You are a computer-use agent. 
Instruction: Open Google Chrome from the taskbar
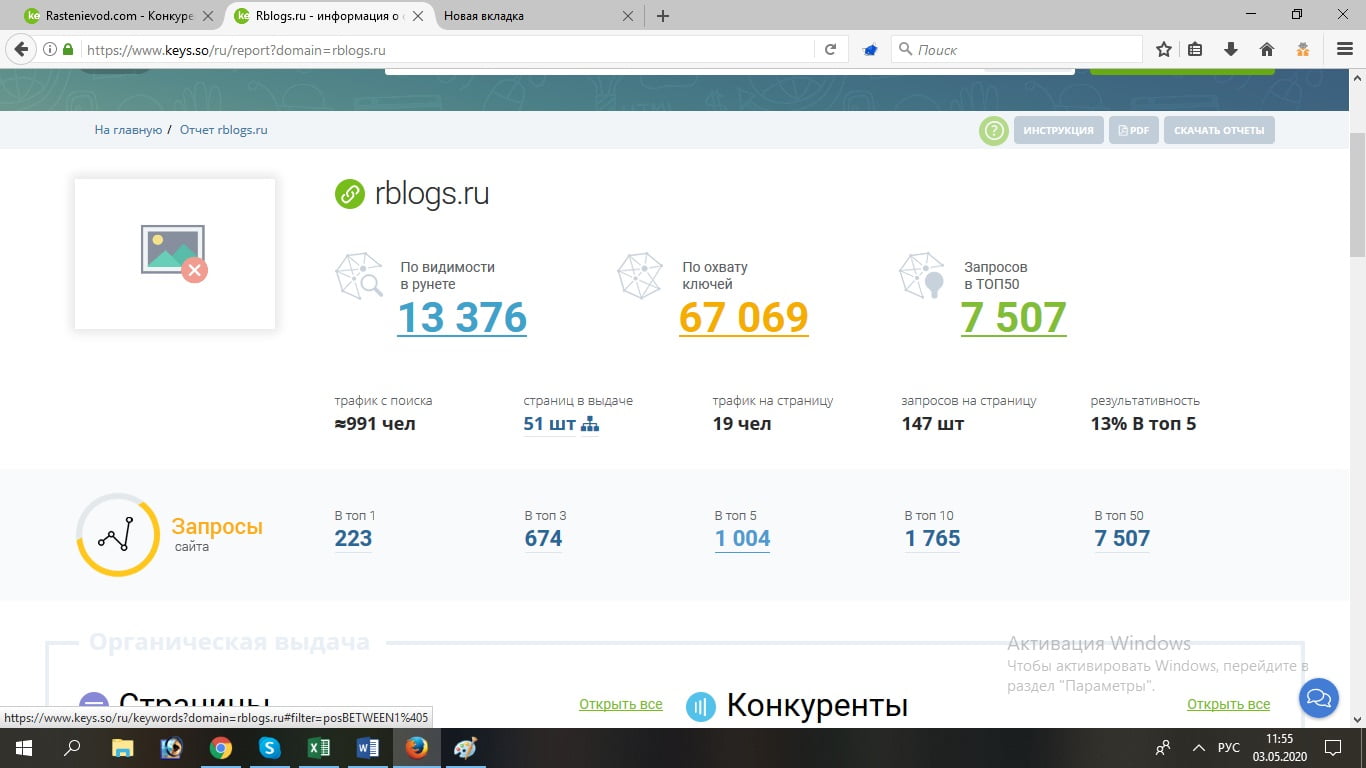220,747
